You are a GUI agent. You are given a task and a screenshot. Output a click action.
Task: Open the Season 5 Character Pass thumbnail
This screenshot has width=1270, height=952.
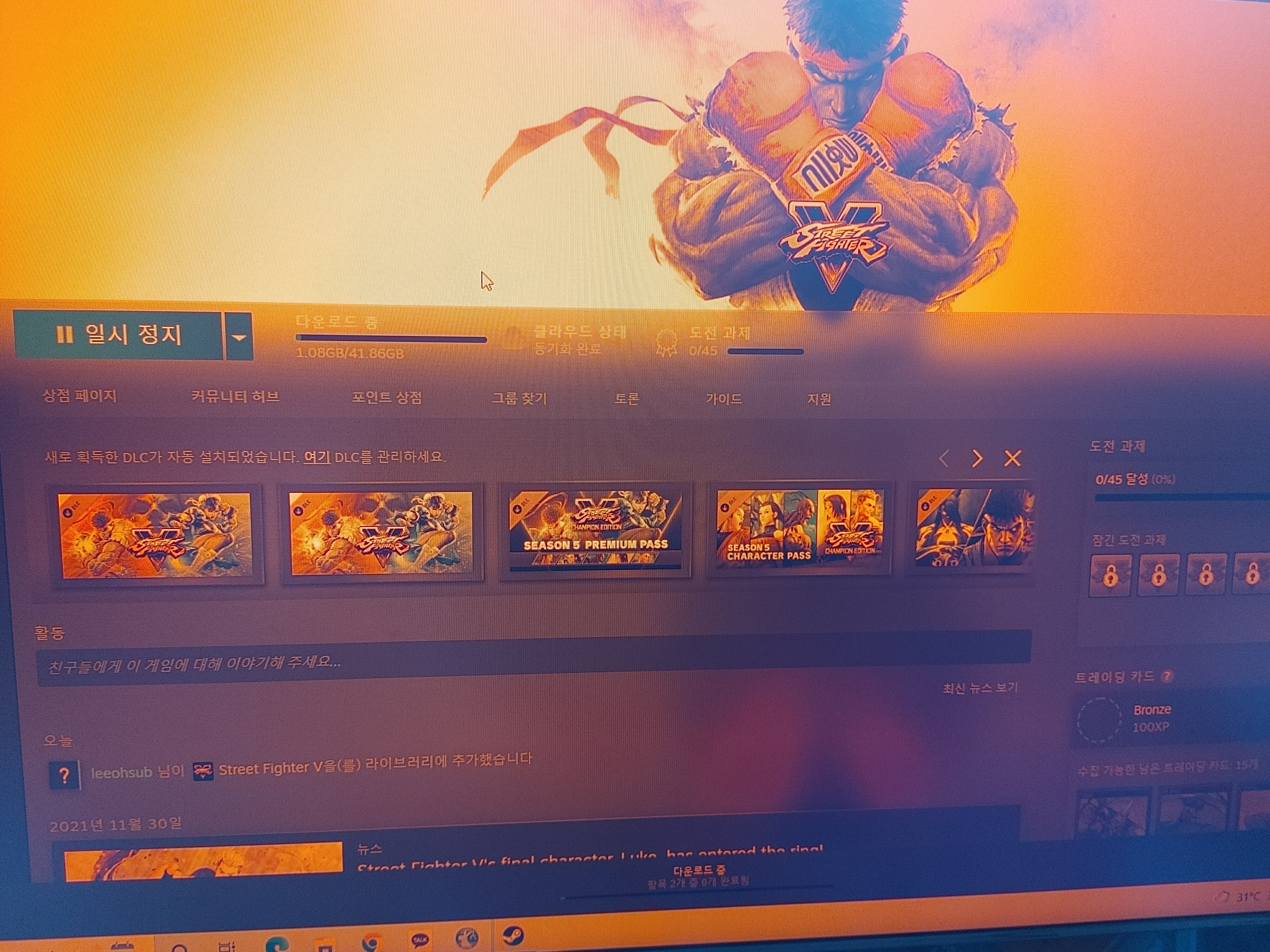[800, 528]
